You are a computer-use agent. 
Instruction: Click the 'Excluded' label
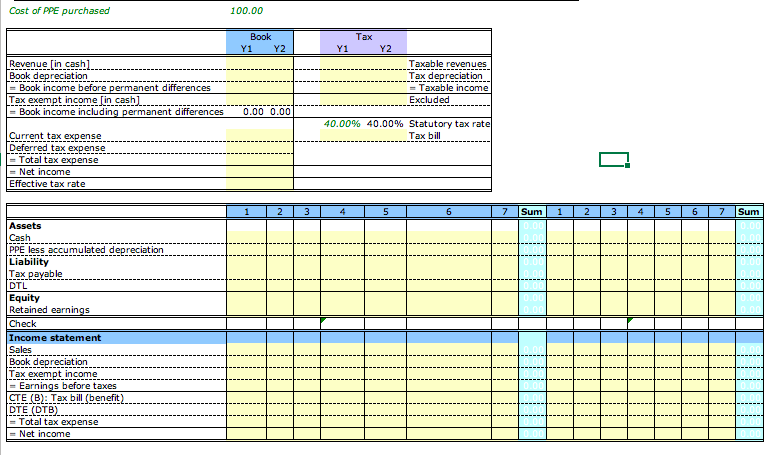pos(429,99)
